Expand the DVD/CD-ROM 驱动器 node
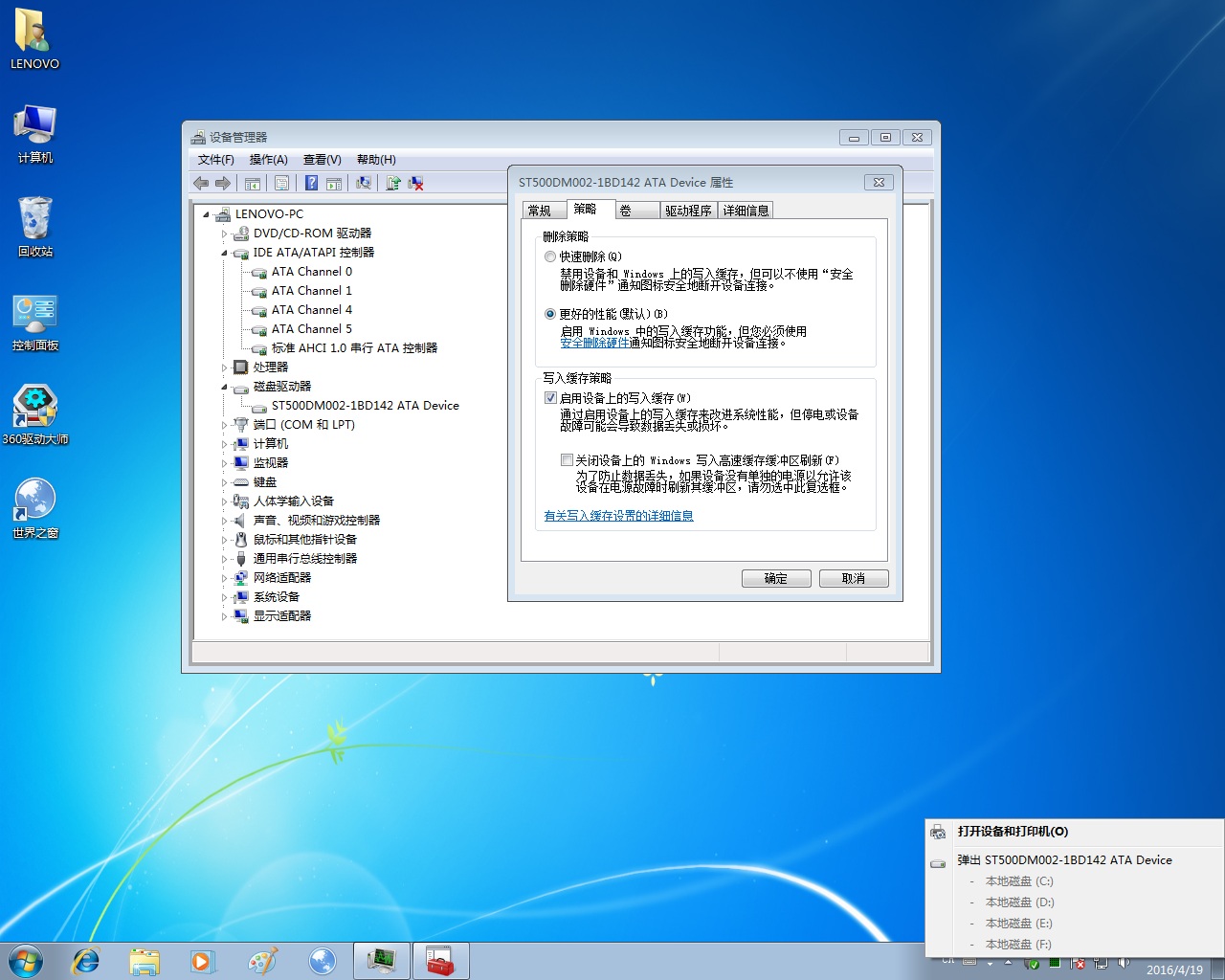The image size is (1225, 980). 225,234
